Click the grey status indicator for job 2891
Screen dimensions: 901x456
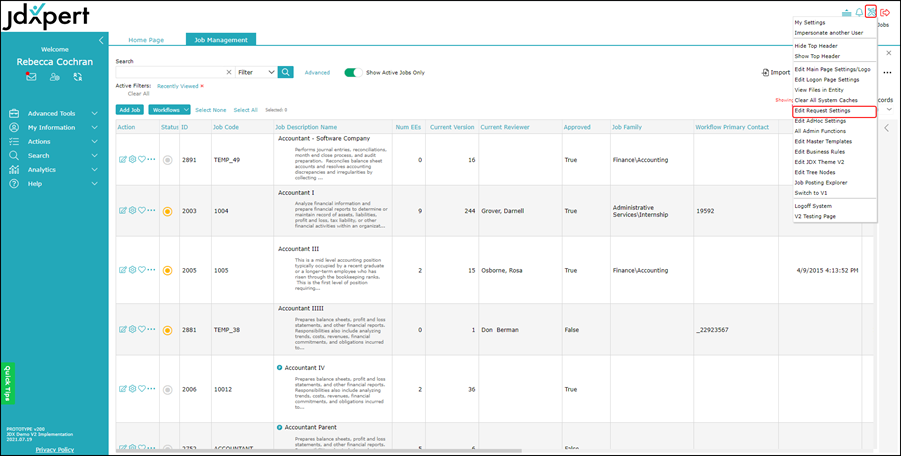167,160
